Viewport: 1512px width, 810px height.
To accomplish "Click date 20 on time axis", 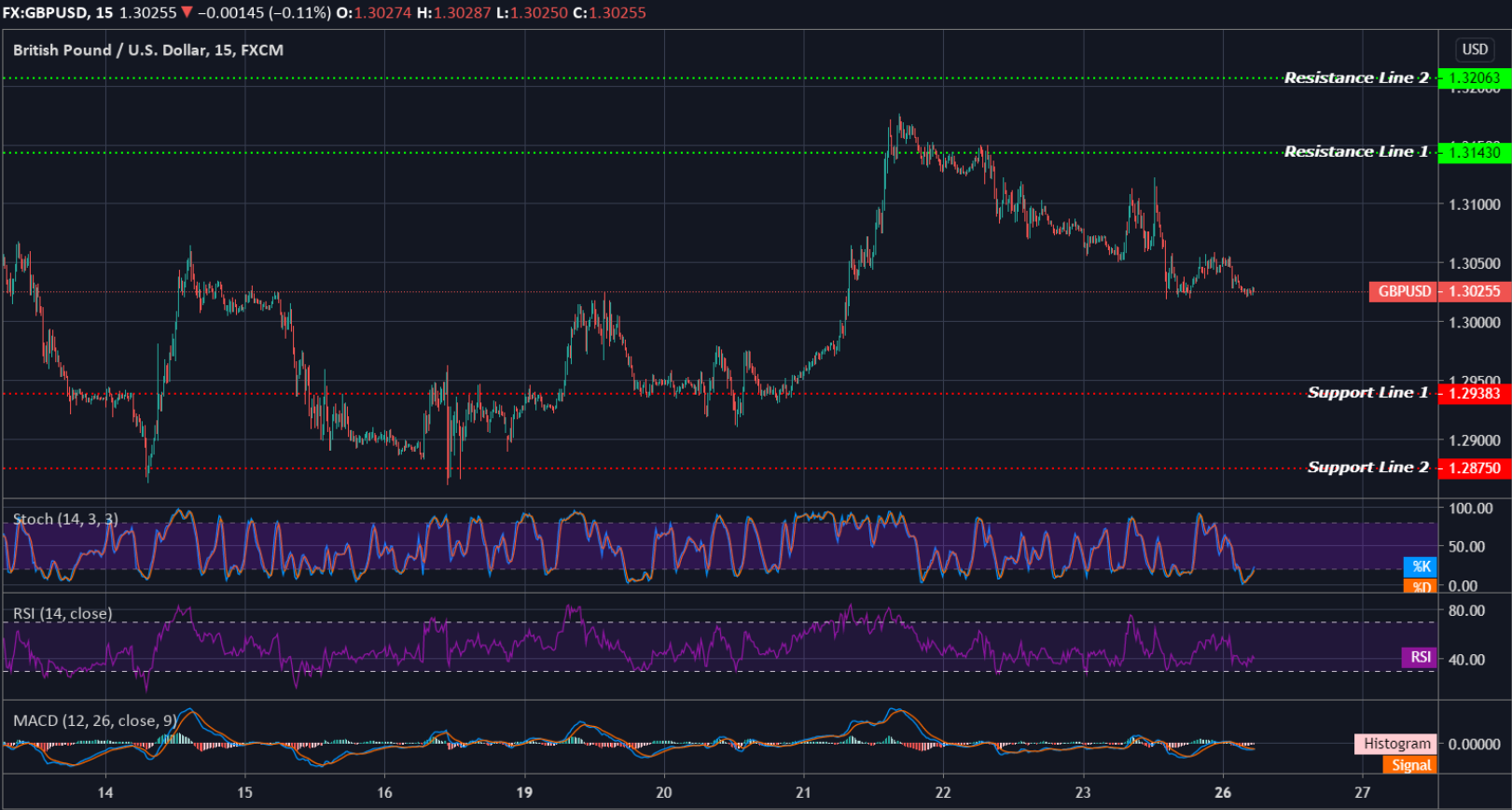I will [664, 792].
